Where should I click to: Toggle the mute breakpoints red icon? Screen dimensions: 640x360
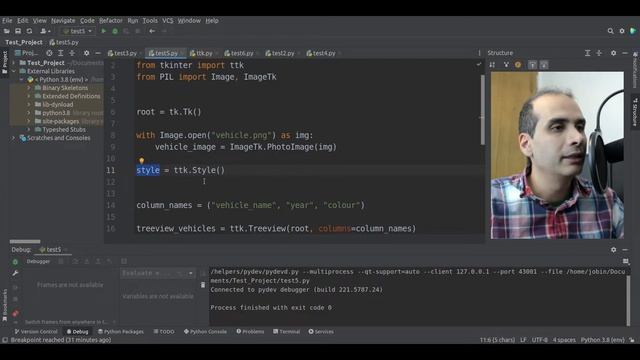tap(15, 313)
